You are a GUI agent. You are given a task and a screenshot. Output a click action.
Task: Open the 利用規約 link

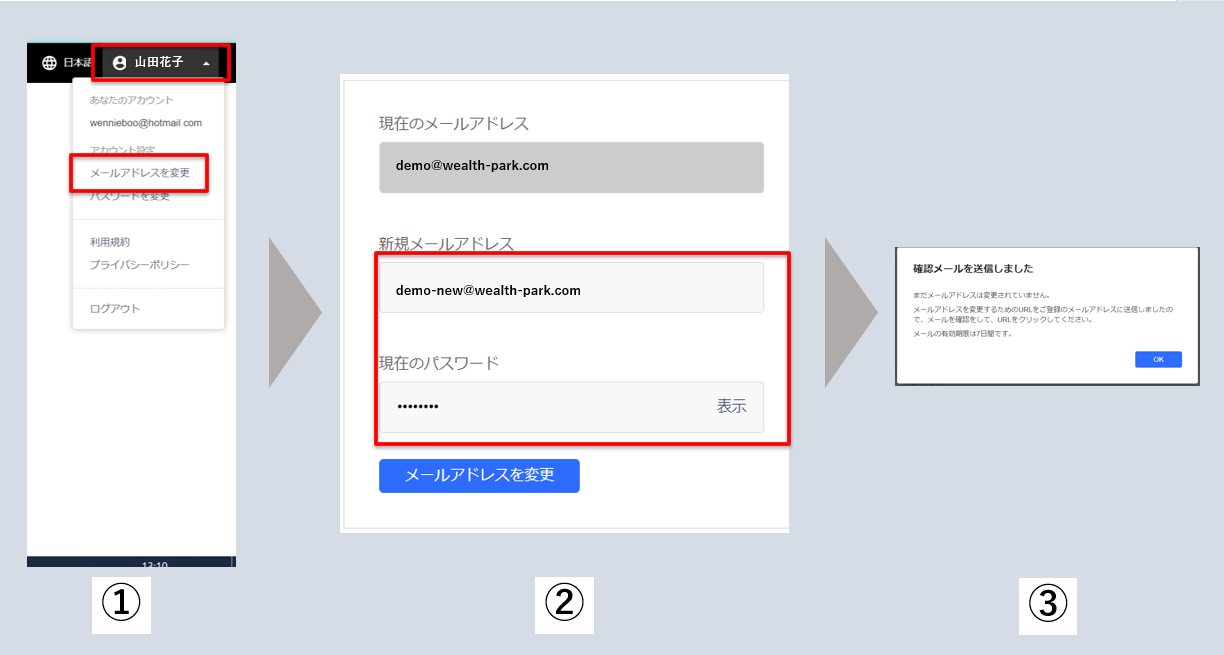coord(110,242)
